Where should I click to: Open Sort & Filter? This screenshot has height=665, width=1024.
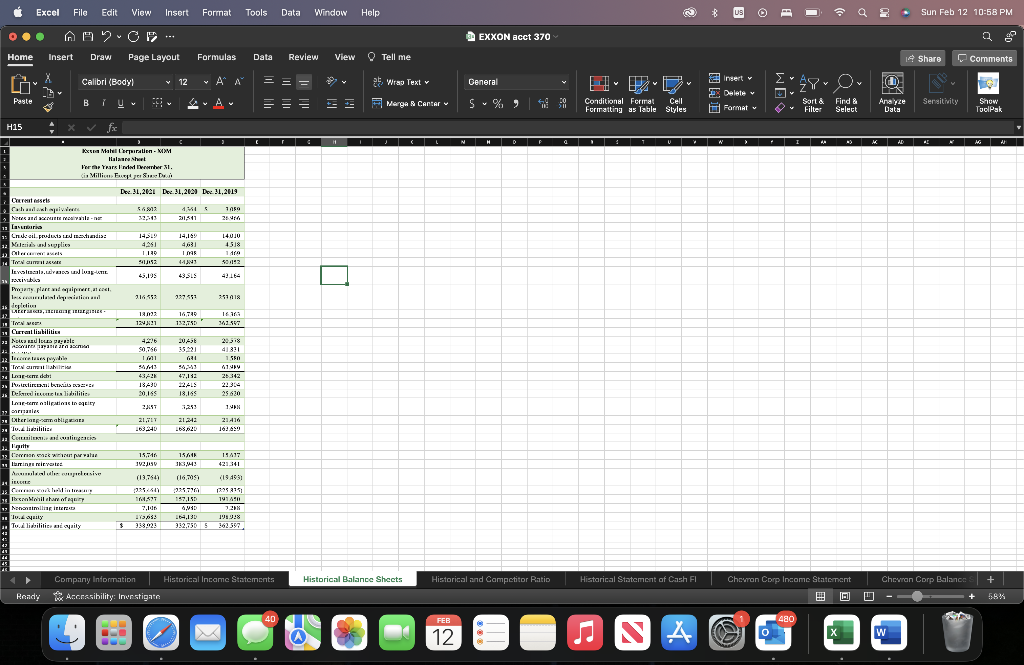pos(812,93)
